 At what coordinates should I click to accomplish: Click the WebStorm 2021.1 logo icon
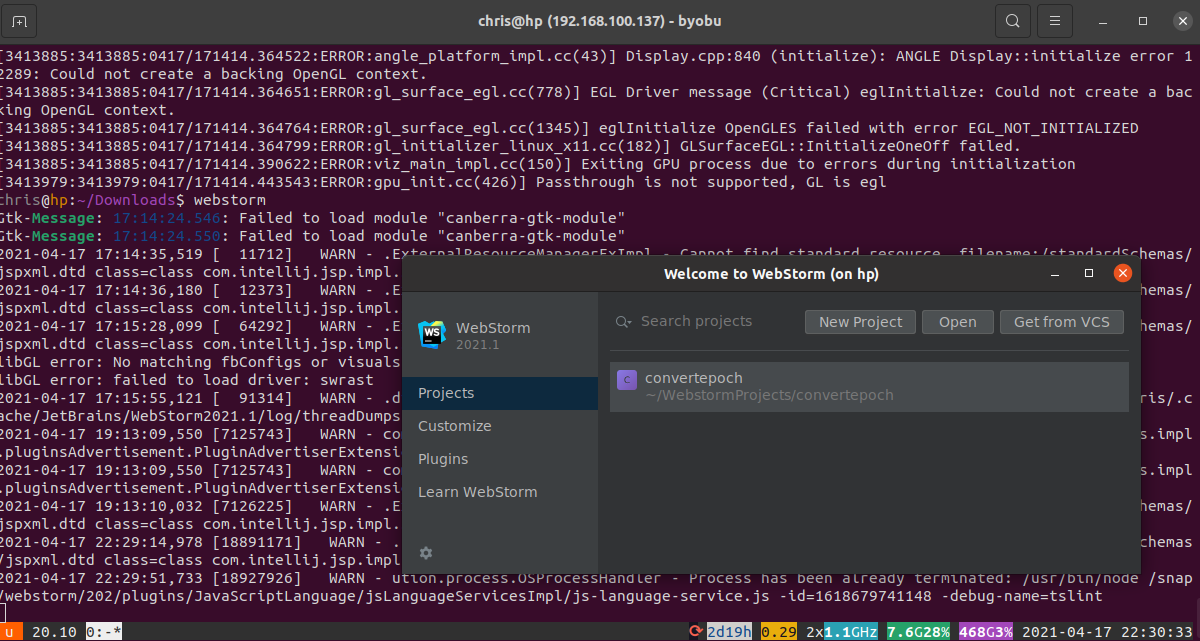pos(430,336)
